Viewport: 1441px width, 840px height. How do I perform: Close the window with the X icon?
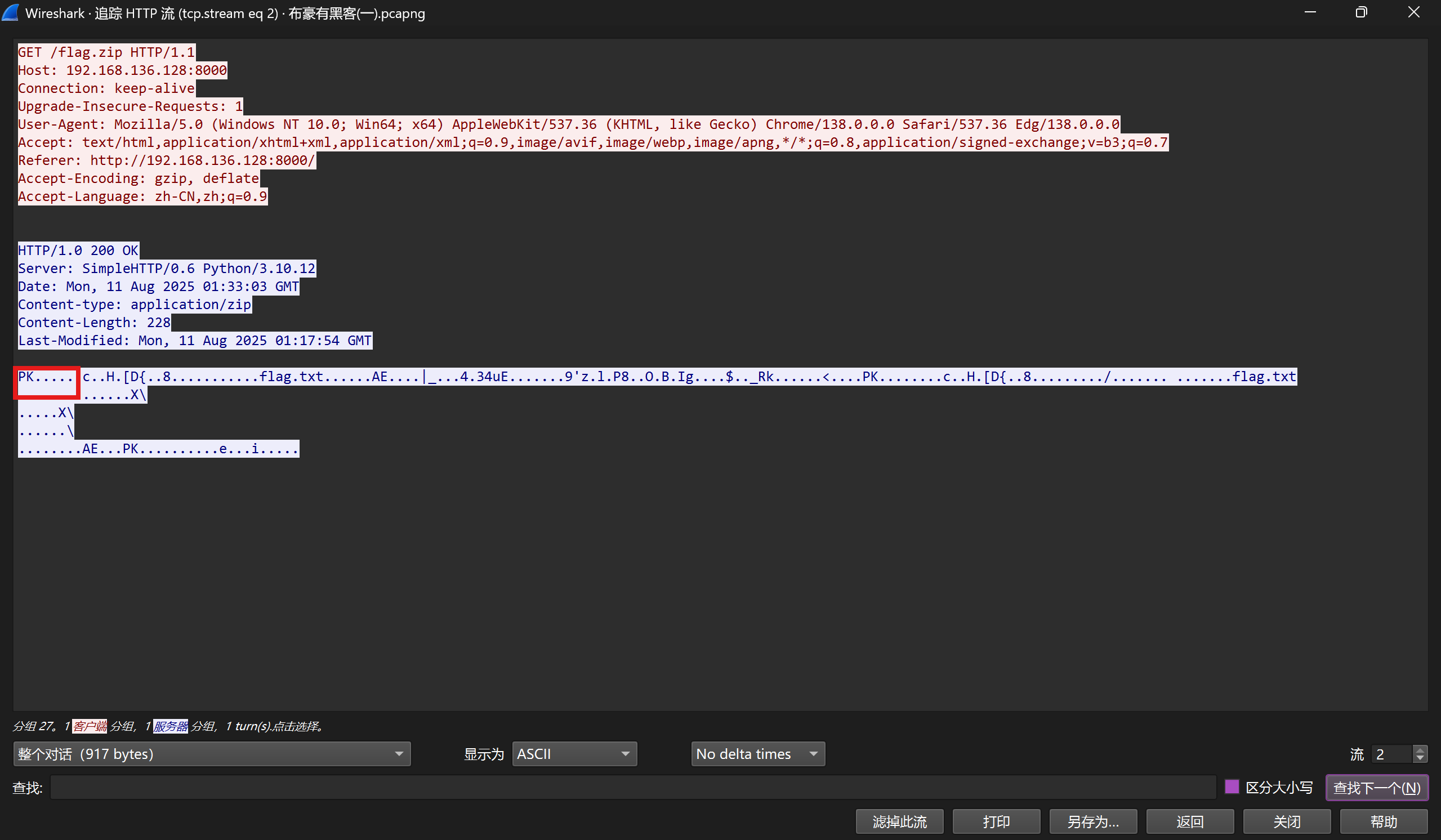click(x=1413, y=12)
